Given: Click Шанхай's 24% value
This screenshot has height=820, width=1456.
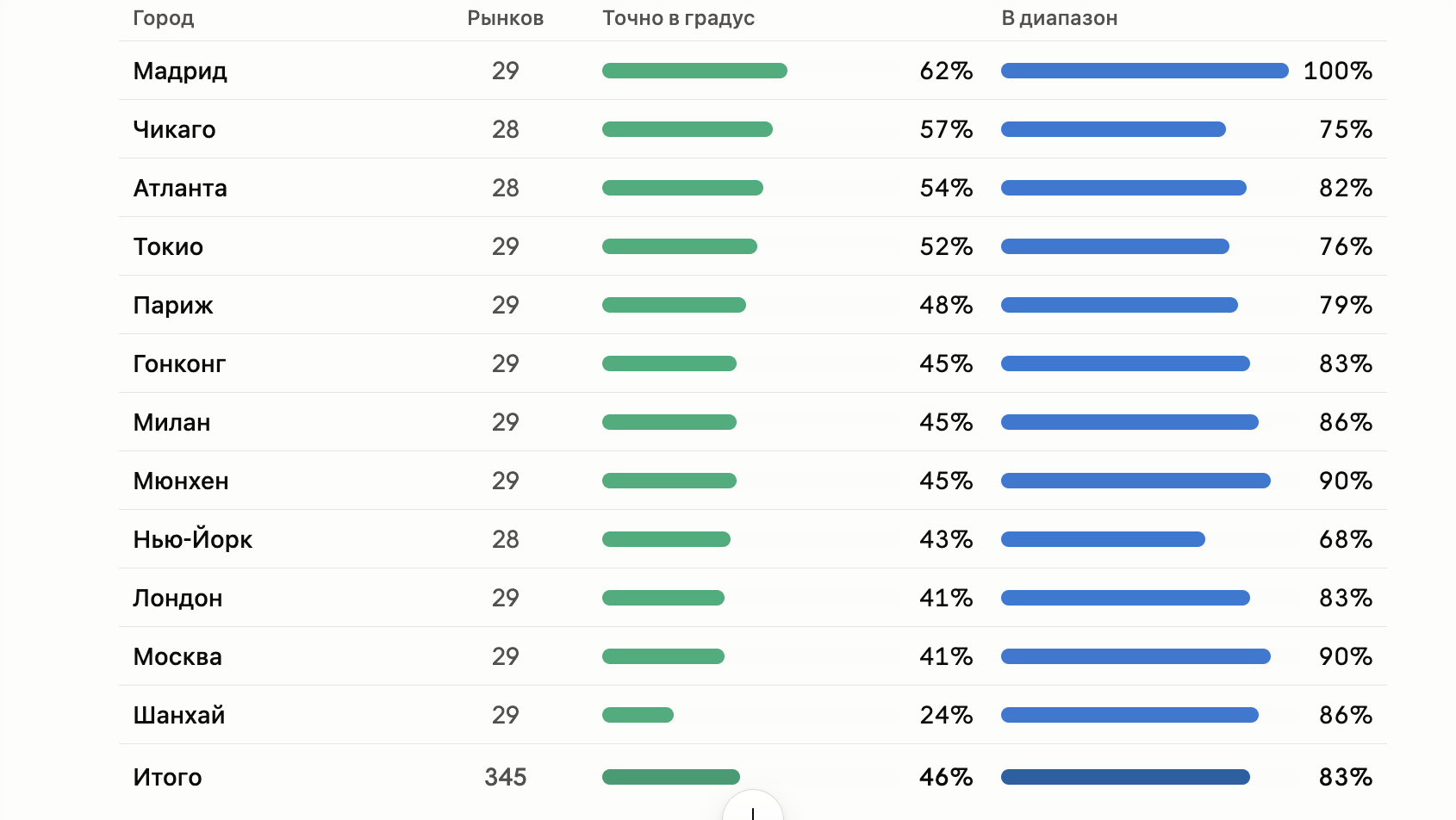Looking at the screenshot, I should [x=946, y=715].
